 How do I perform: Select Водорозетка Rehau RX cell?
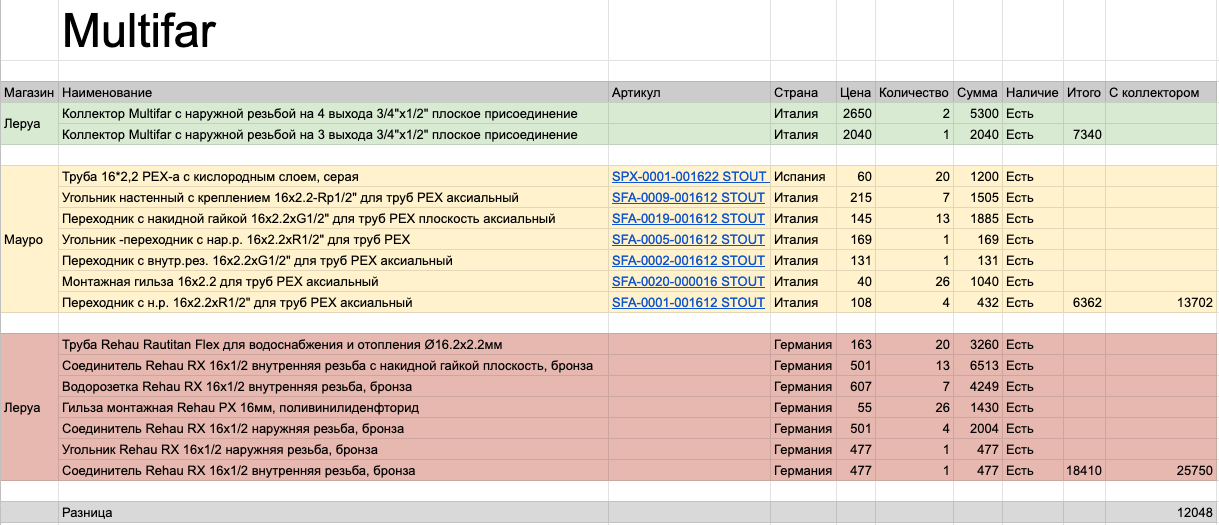[x=334, y=387]
